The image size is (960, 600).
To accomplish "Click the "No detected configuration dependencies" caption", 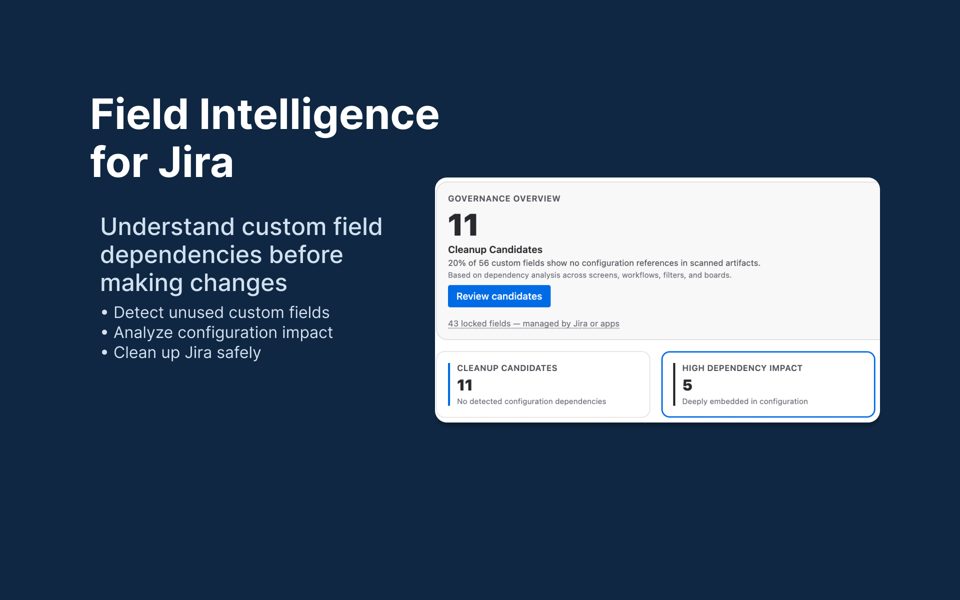I will coord(531,402).
